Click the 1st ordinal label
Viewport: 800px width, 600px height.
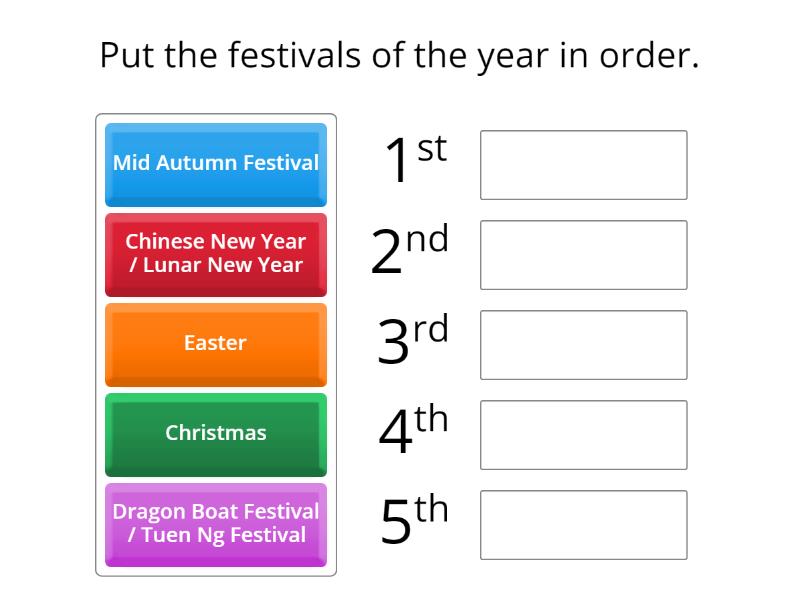(414, 160)
